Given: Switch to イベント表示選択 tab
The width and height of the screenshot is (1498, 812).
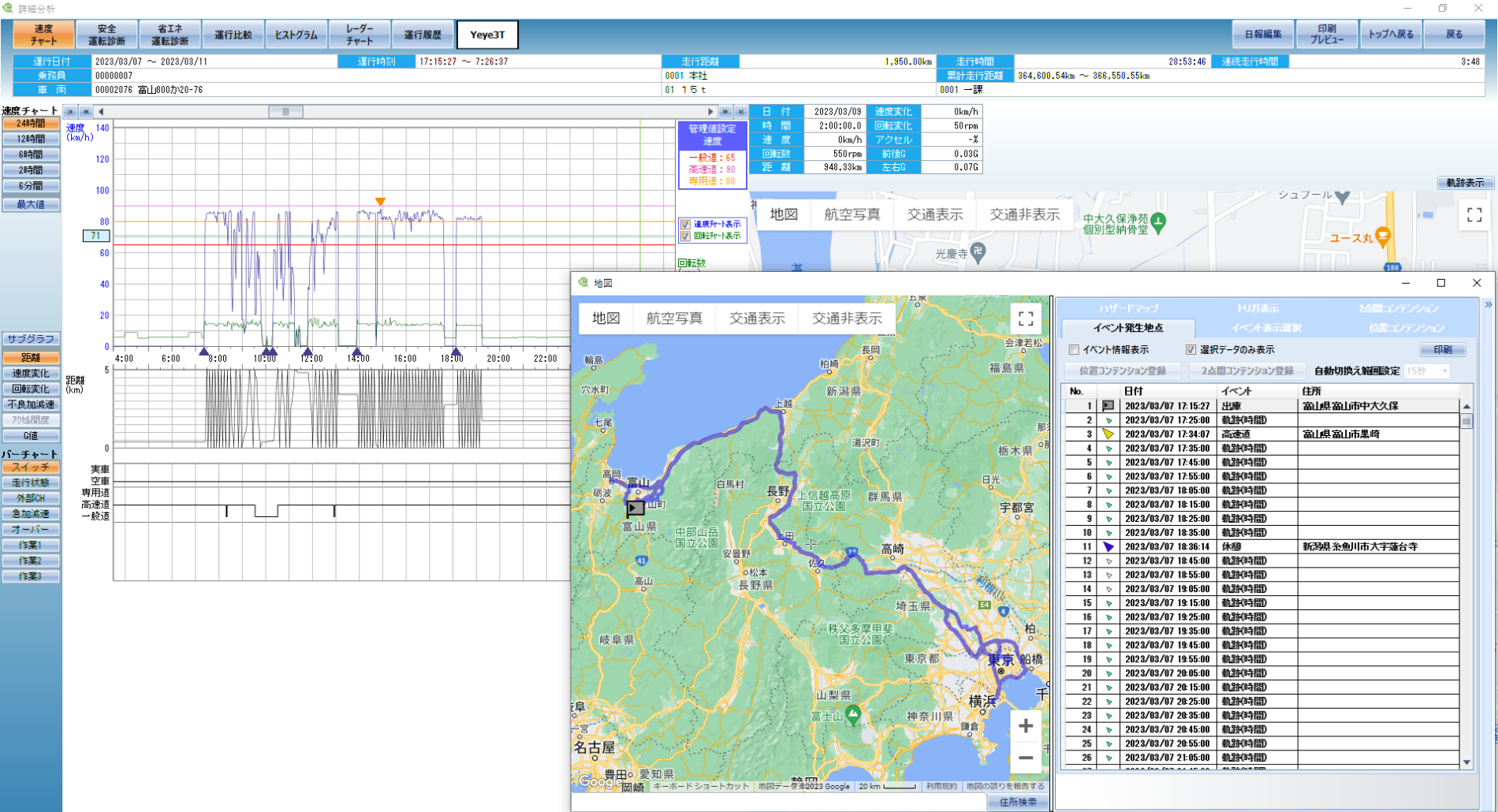Looking at the screenshot, I should (1266, 328).
